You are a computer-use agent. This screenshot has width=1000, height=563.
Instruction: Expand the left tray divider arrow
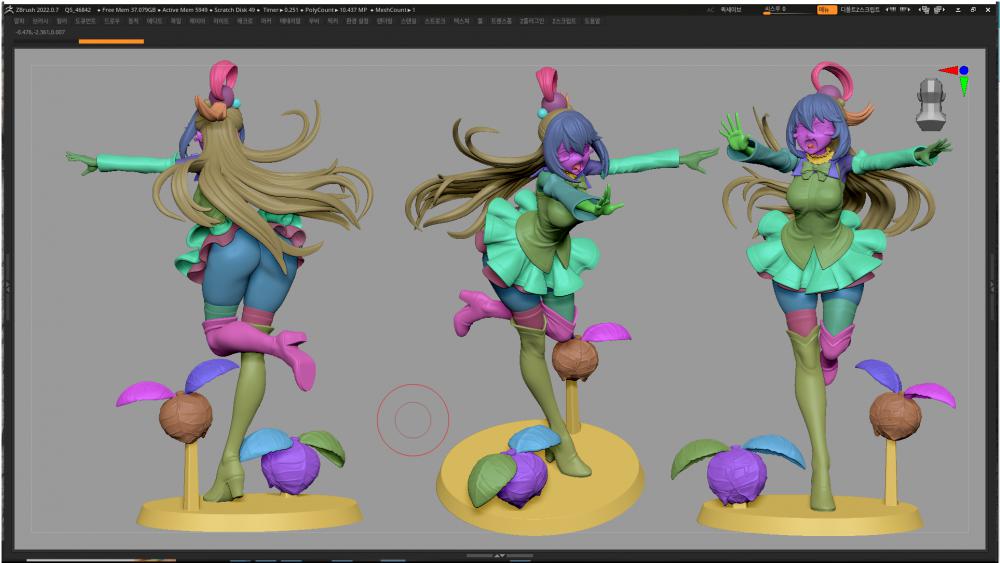8,287
